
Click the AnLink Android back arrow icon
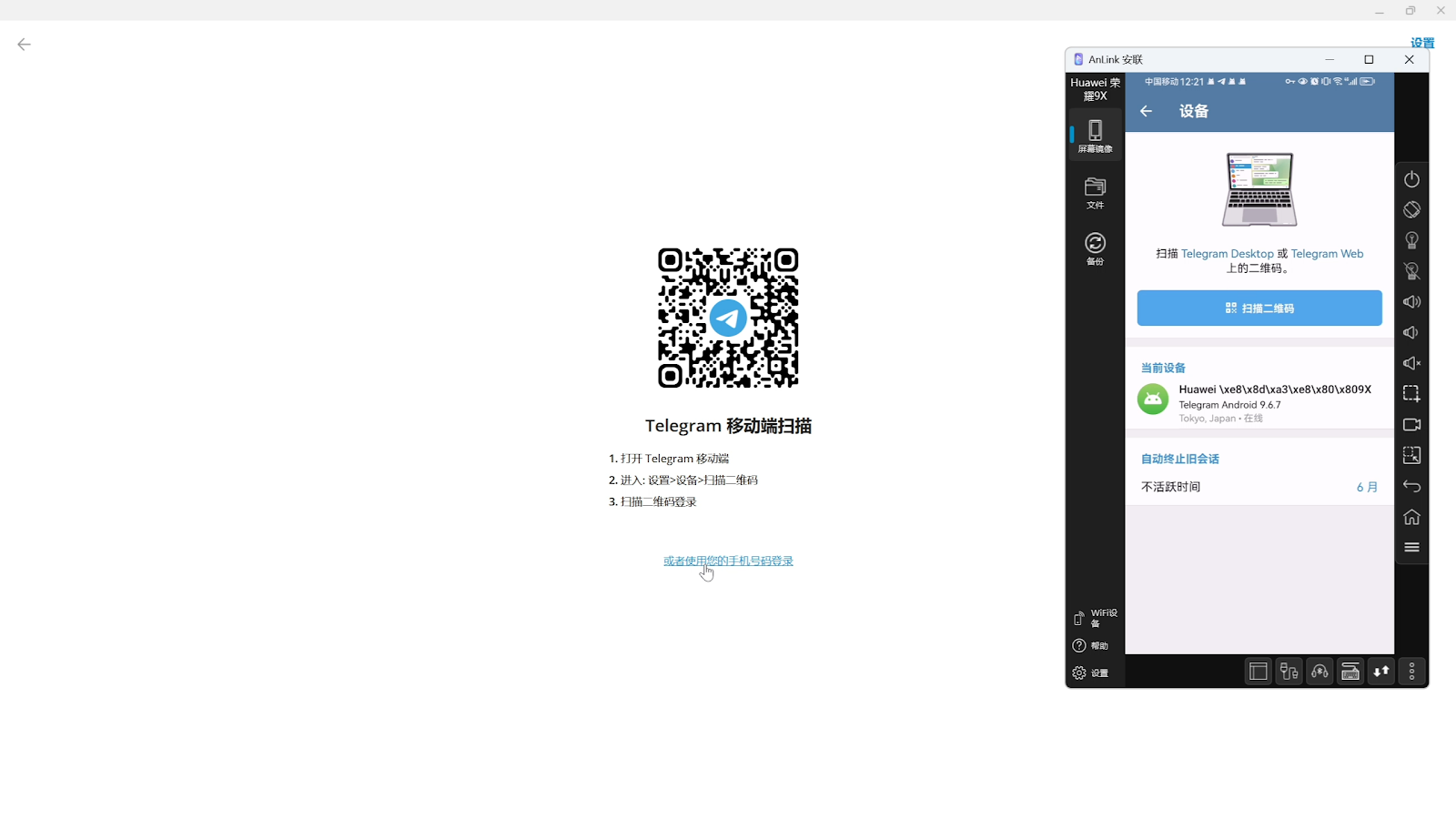tap(1411, 486)
